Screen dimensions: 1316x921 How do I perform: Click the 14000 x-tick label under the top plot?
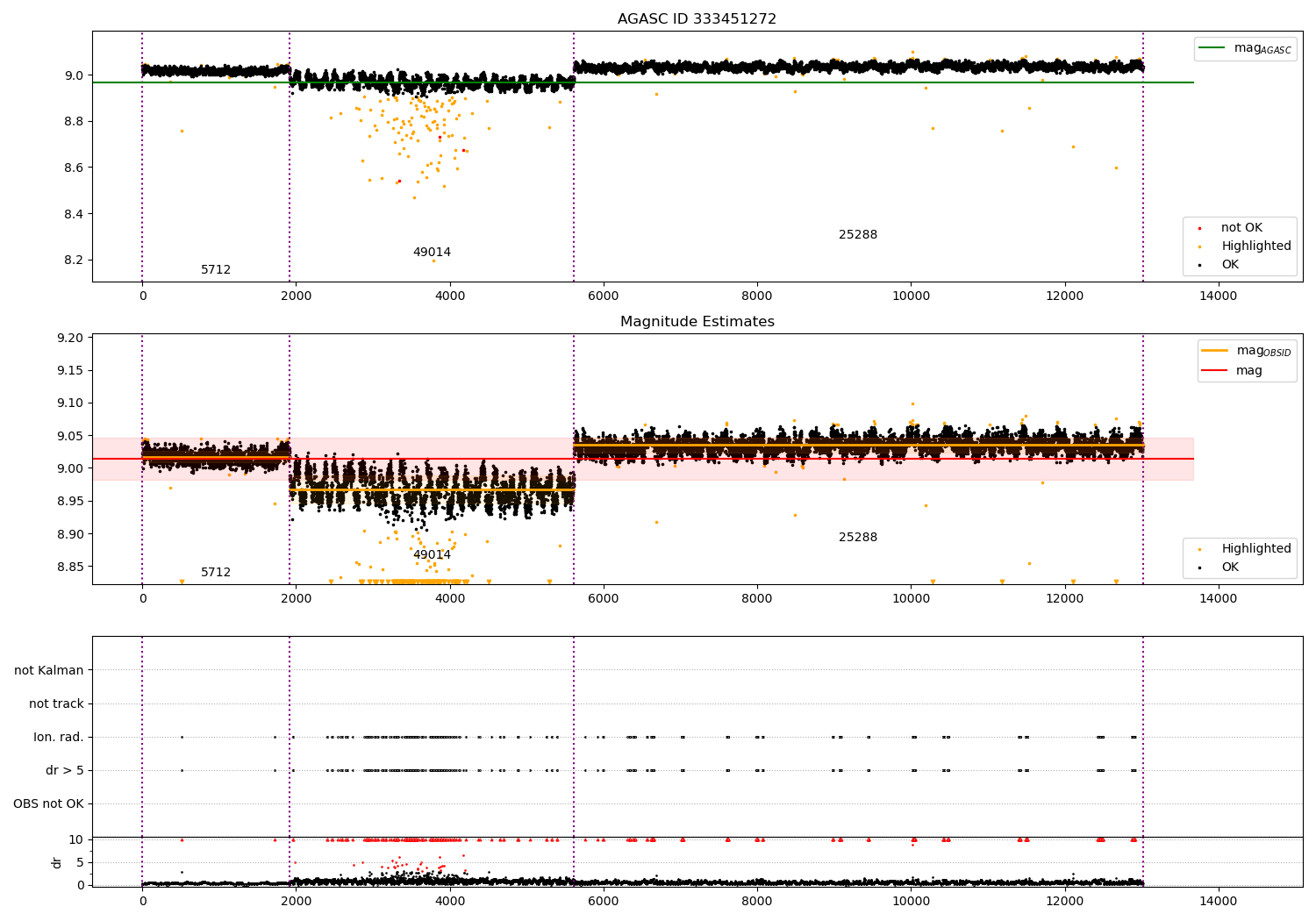pyautogui.click(x=1218, y=296)
